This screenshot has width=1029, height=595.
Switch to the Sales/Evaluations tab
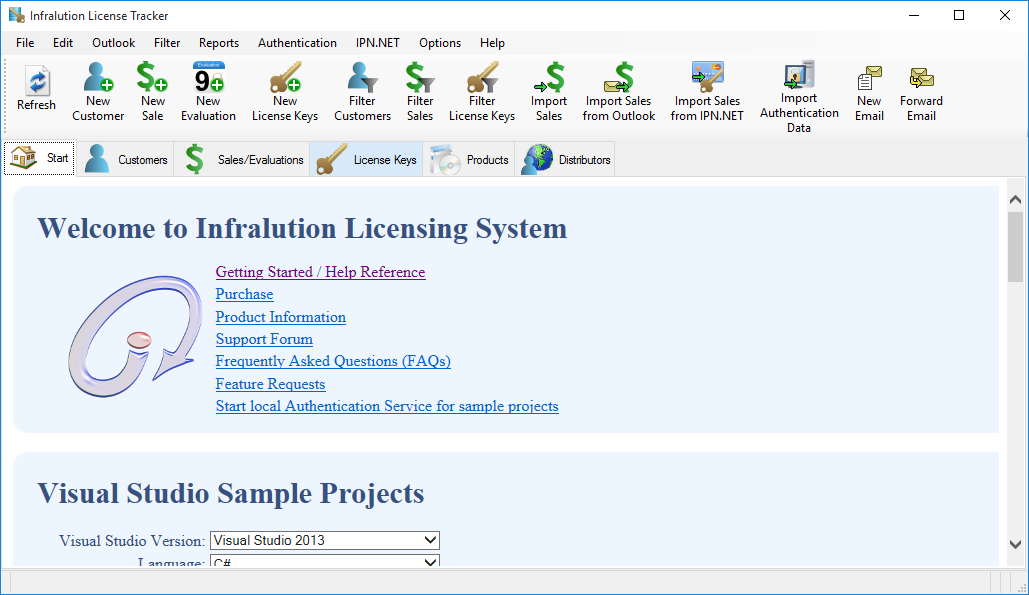241,158
